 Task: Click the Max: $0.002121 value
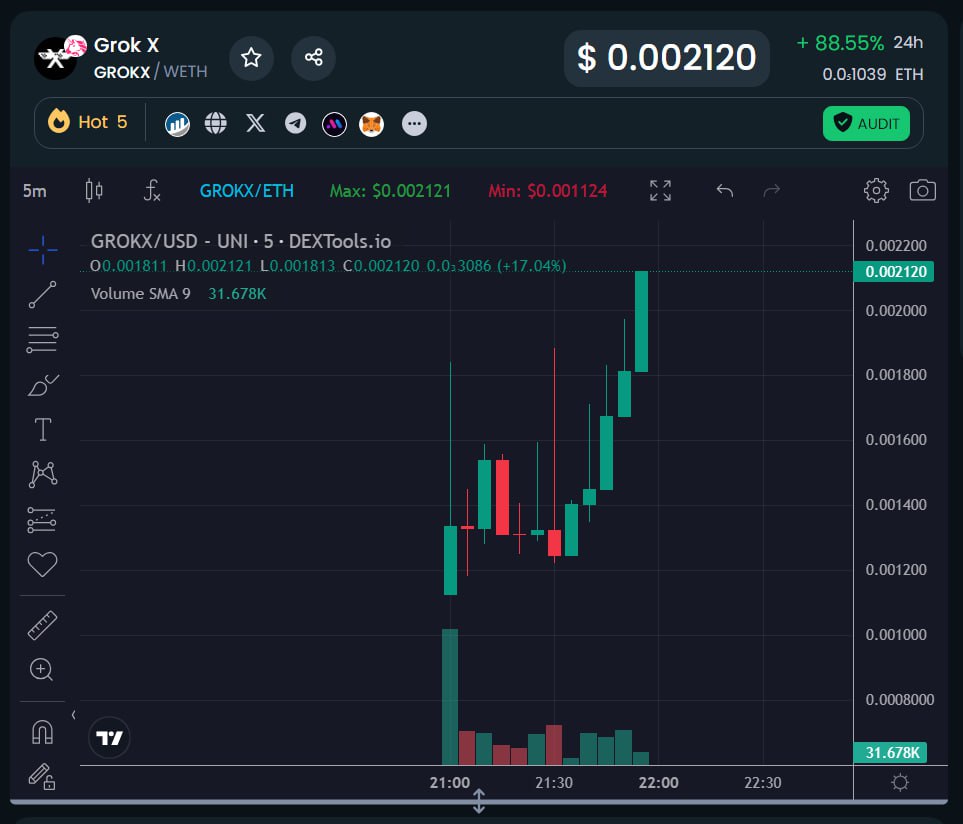click(x=390, y=191)
